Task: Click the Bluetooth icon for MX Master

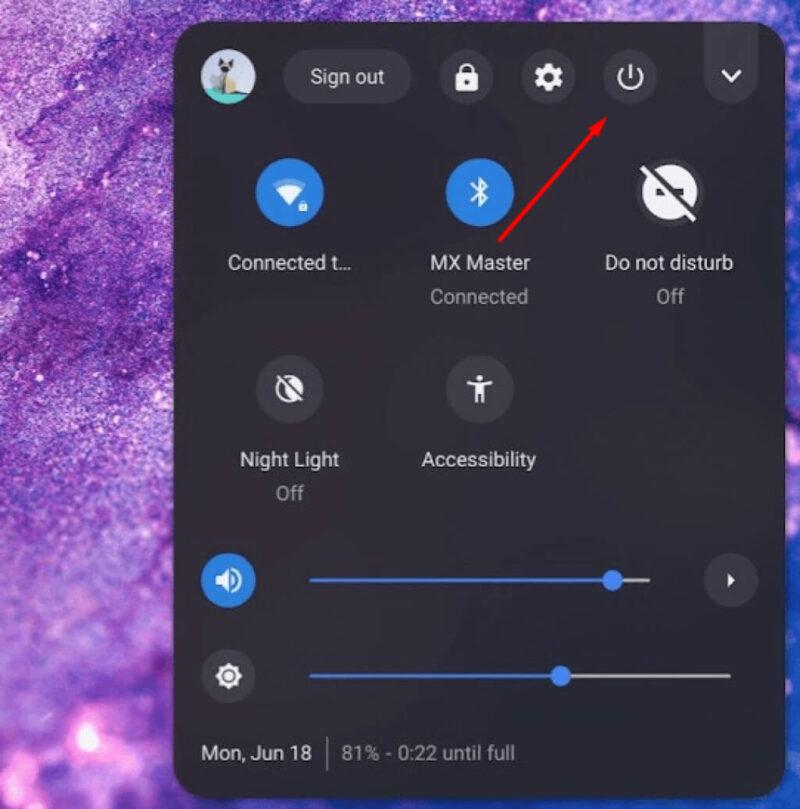Action: coord(479,192)
